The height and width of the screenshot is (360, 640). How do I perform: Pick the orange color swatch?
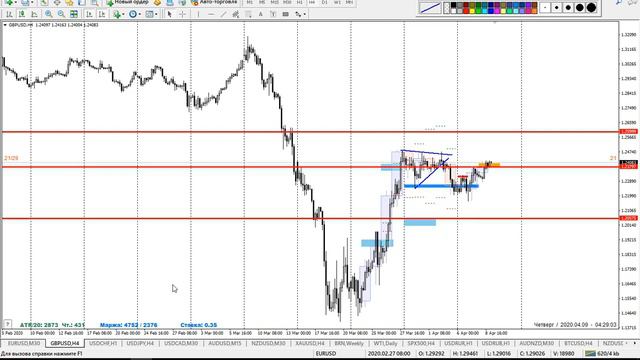click(534, 11)
